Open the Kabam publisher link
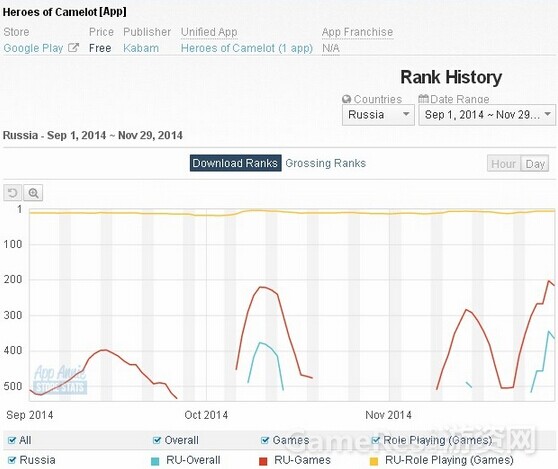 (x=141, y=48)
